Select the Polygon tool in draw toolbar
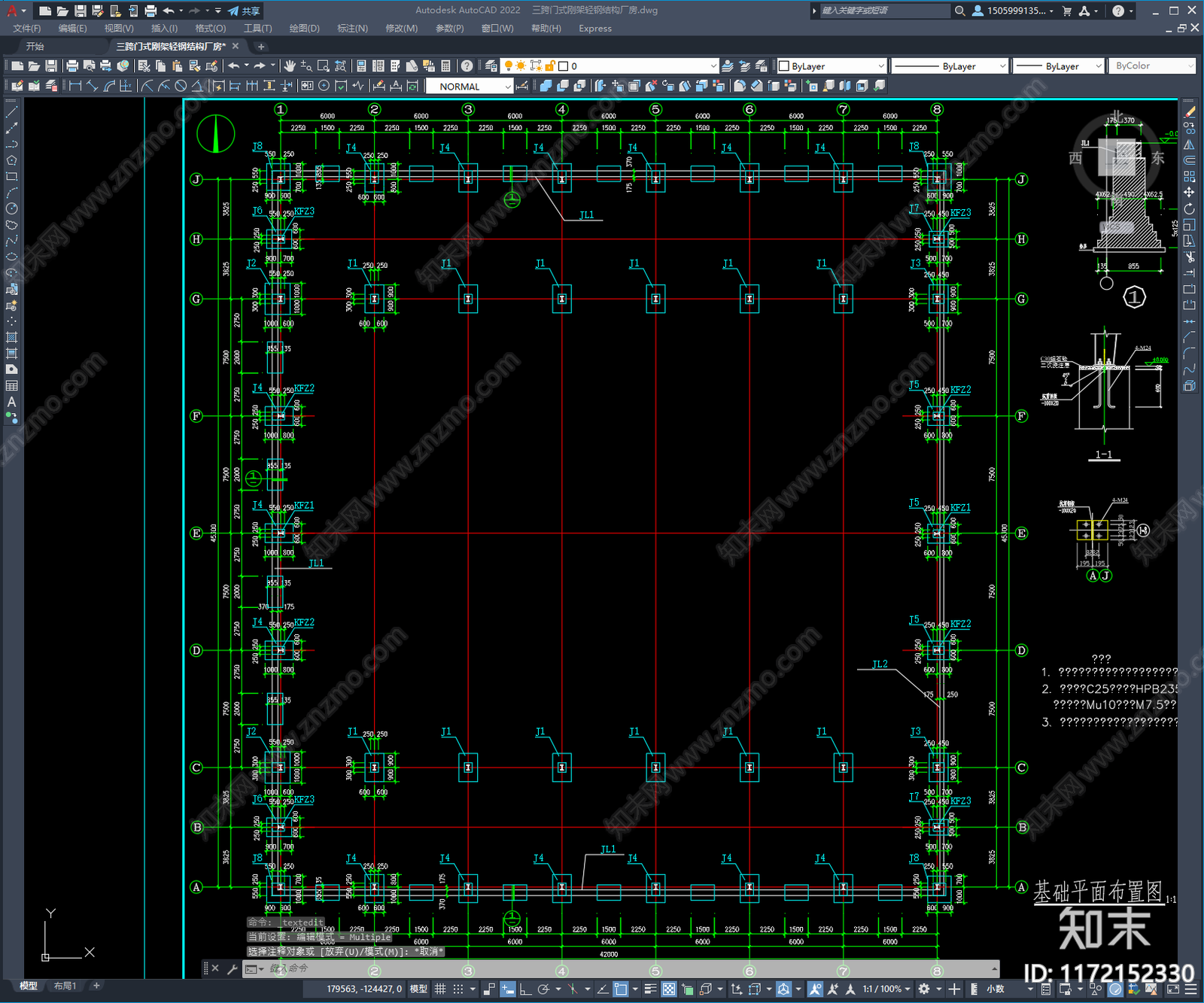Screen dimensions: 1204x1003 tap(11, 160)
